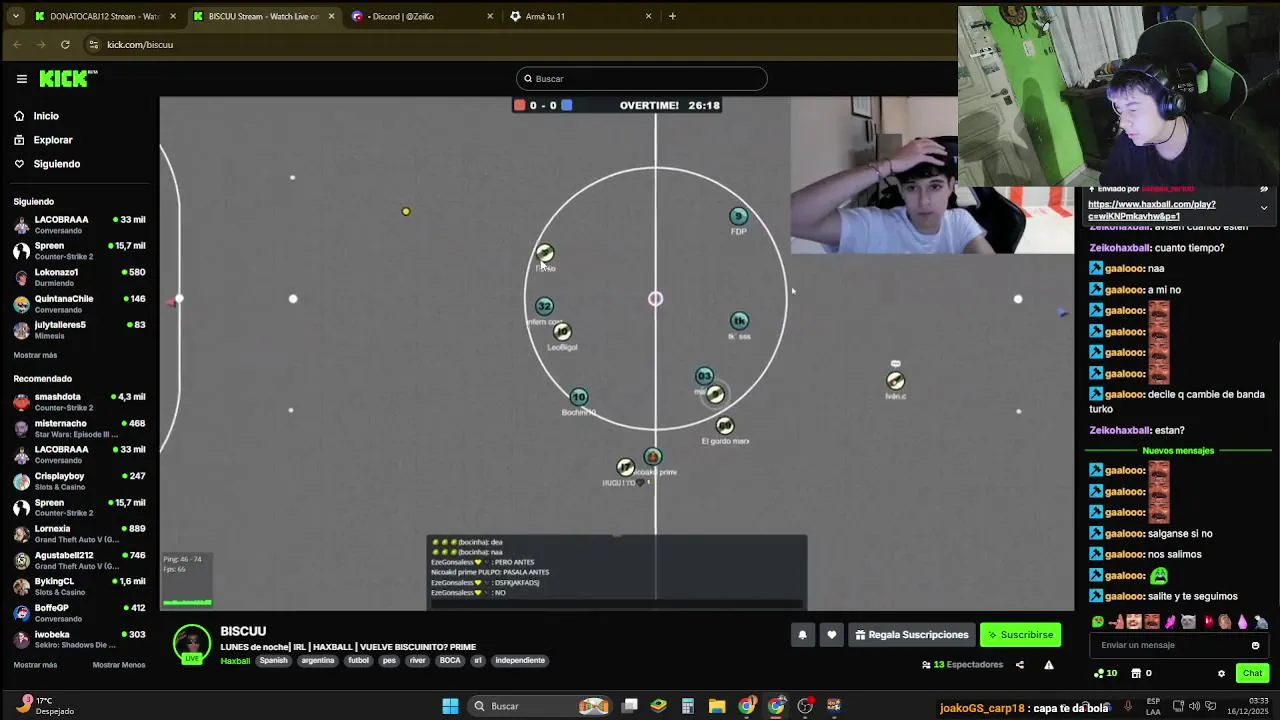The width and height of the screenshot is (1280, 720).
Task: Click the KICK logo
Action: point(68,78)
